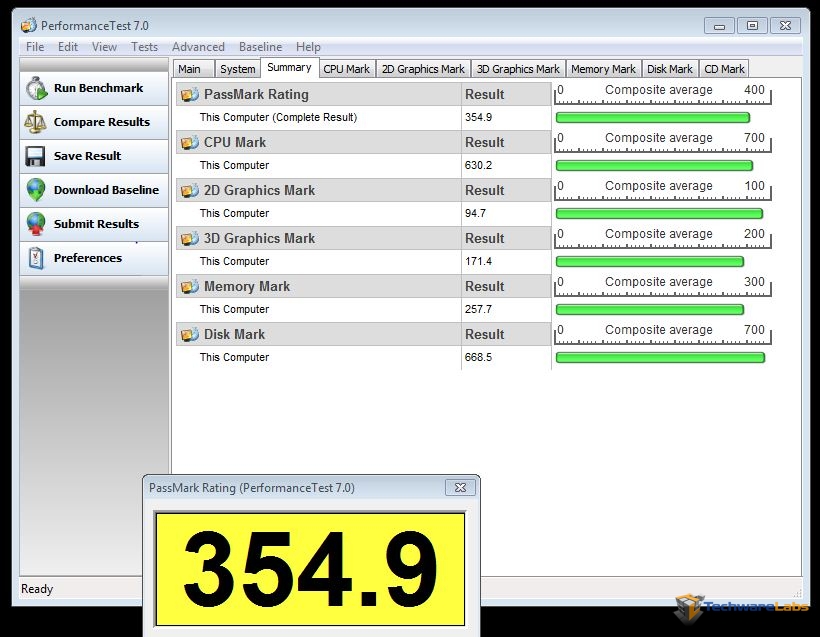Switch to the CPU Mark tab
Viewport: 820px width, 637px height.
(x=346, y=69)
